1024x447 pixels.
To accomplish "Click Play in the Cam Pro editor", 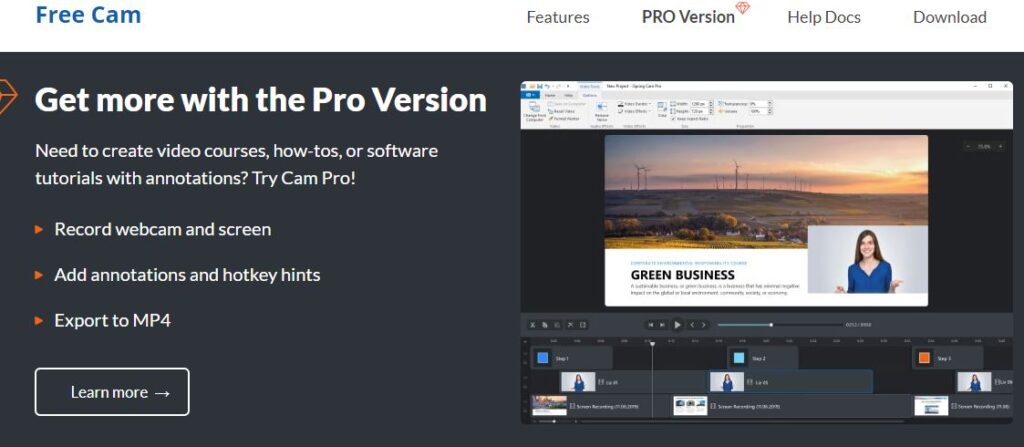I will coord(677,325).
